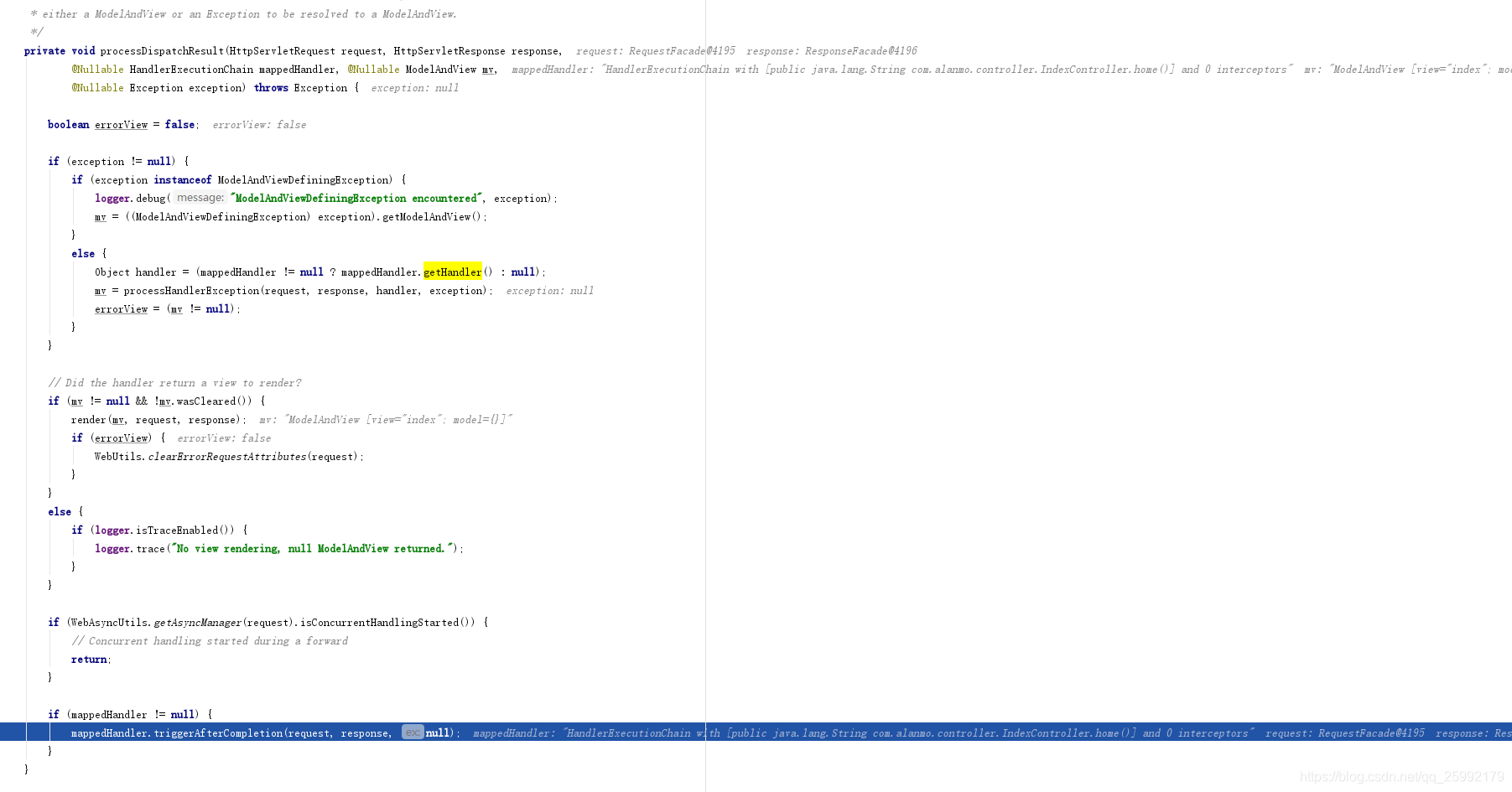Click the WebUtils class name
The width and height of the screenshot is (1512, 792).
(118, 457)
